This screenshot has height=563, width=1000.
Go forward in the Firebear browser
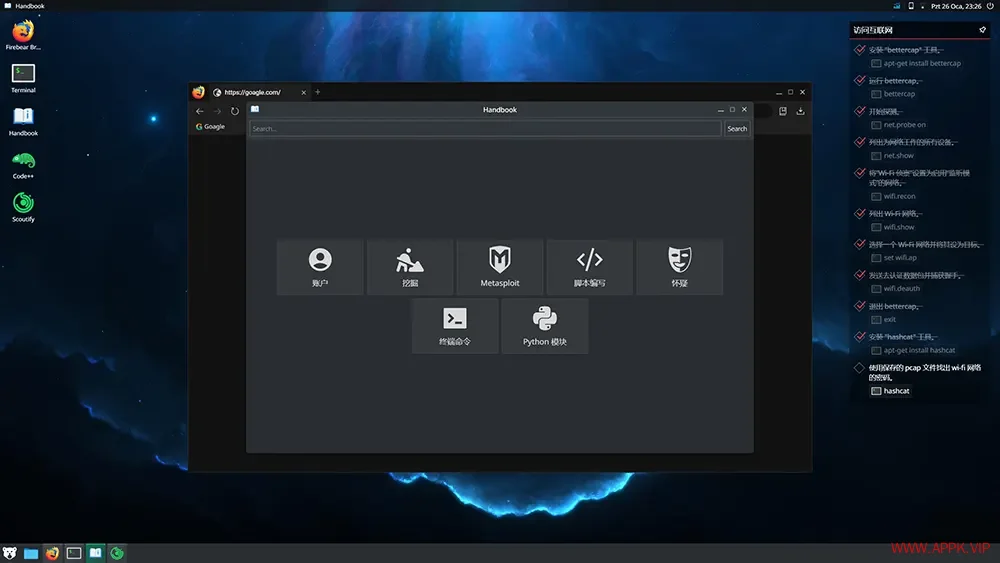(217, 111)
